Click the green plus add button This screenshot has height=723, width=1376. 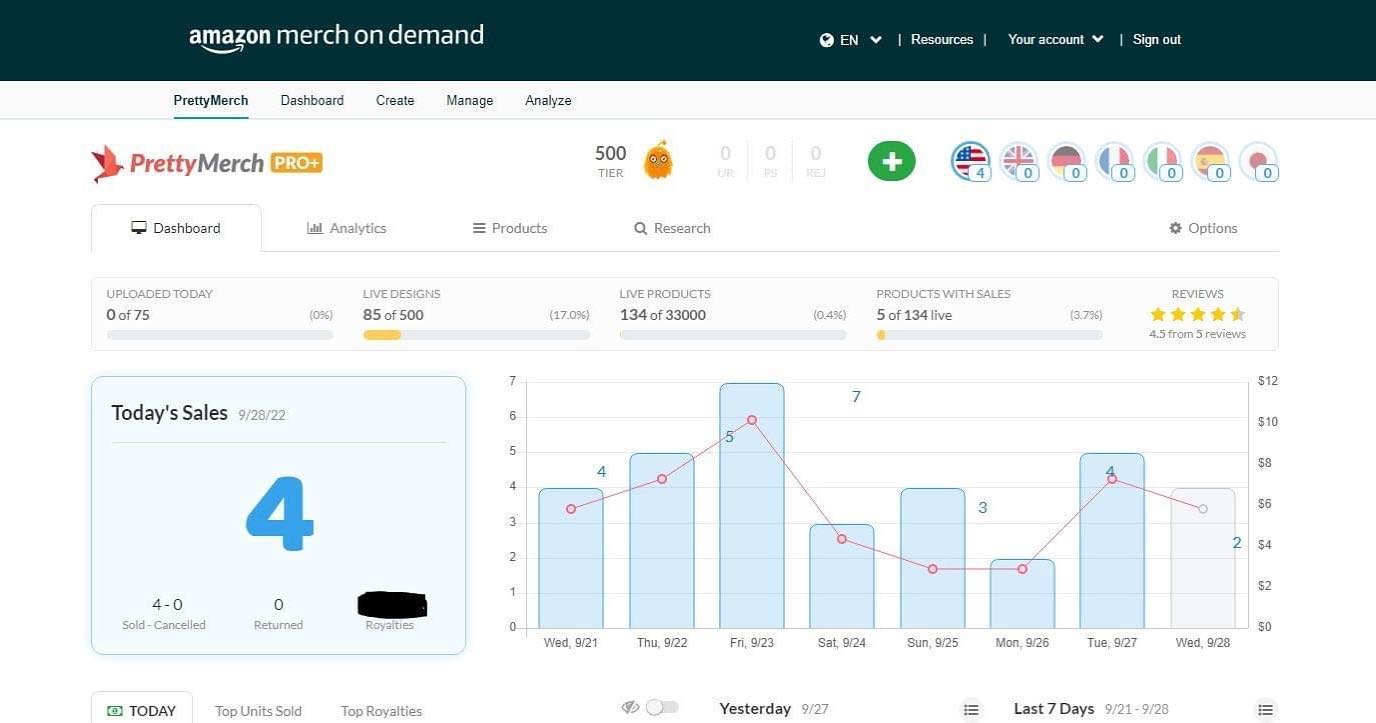891,161
